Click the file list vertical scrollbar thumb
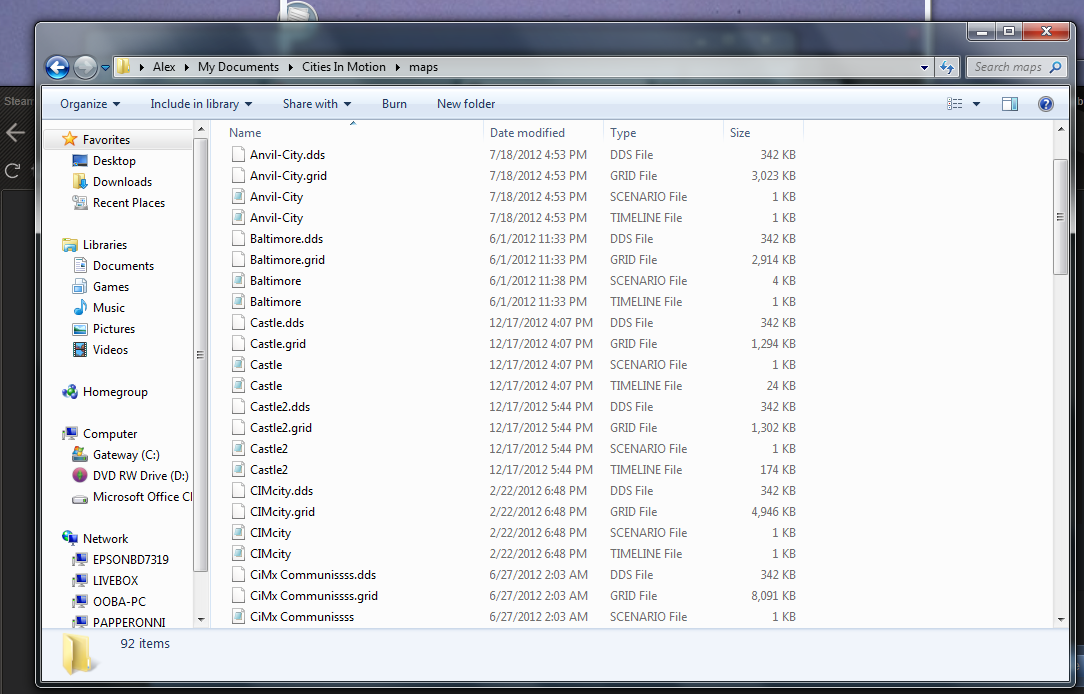The height and width of the screenshot is (694, 1084). tap(1060, 217)
